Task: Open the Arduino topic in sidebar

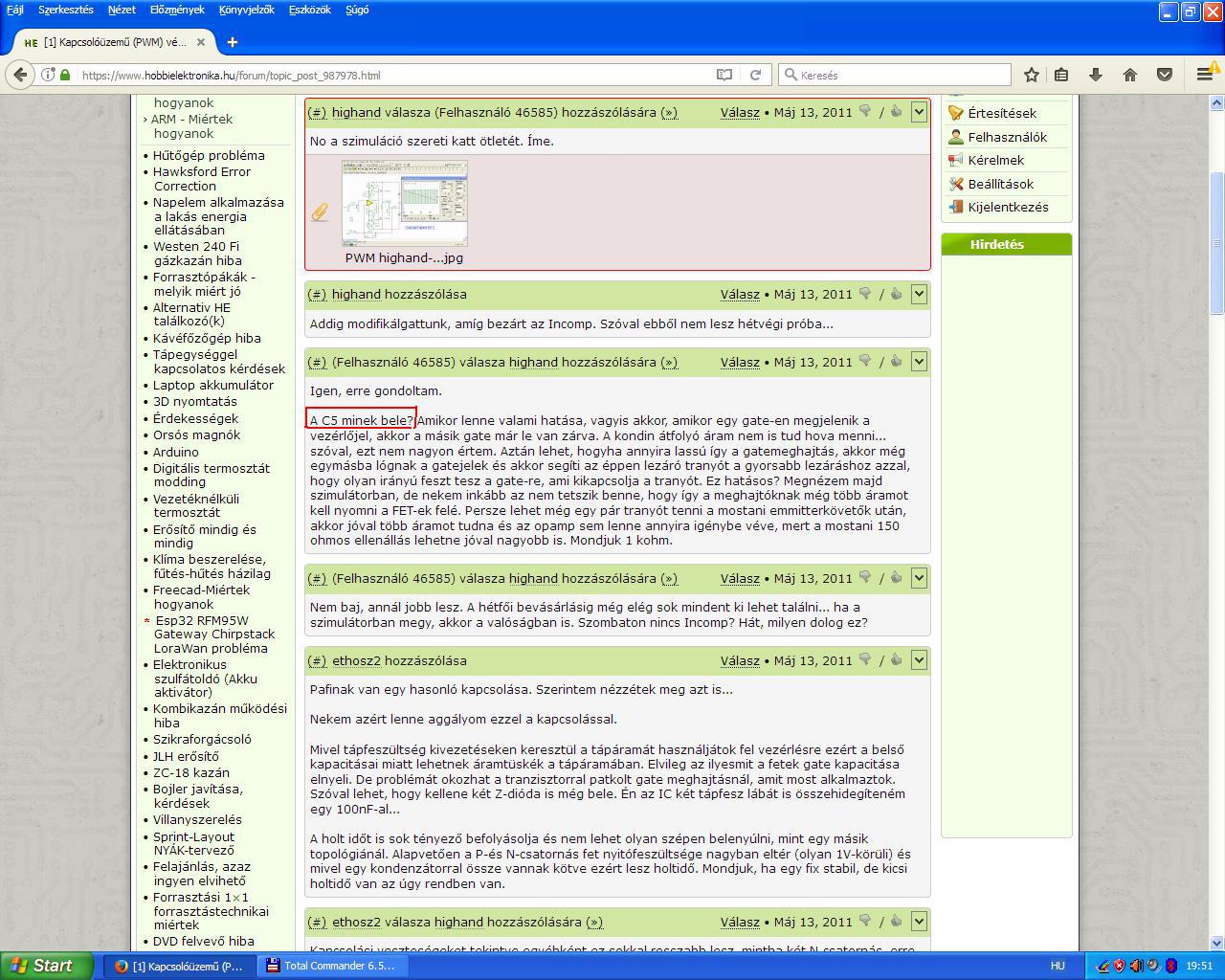Action: [x=176, y=452]
